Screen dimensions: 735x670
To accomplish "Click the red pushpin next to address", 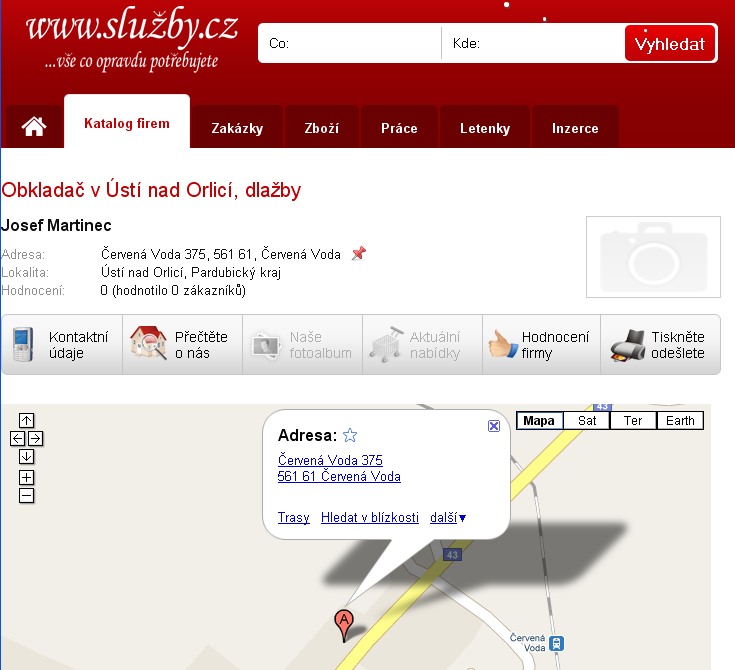I will [359, 253].
